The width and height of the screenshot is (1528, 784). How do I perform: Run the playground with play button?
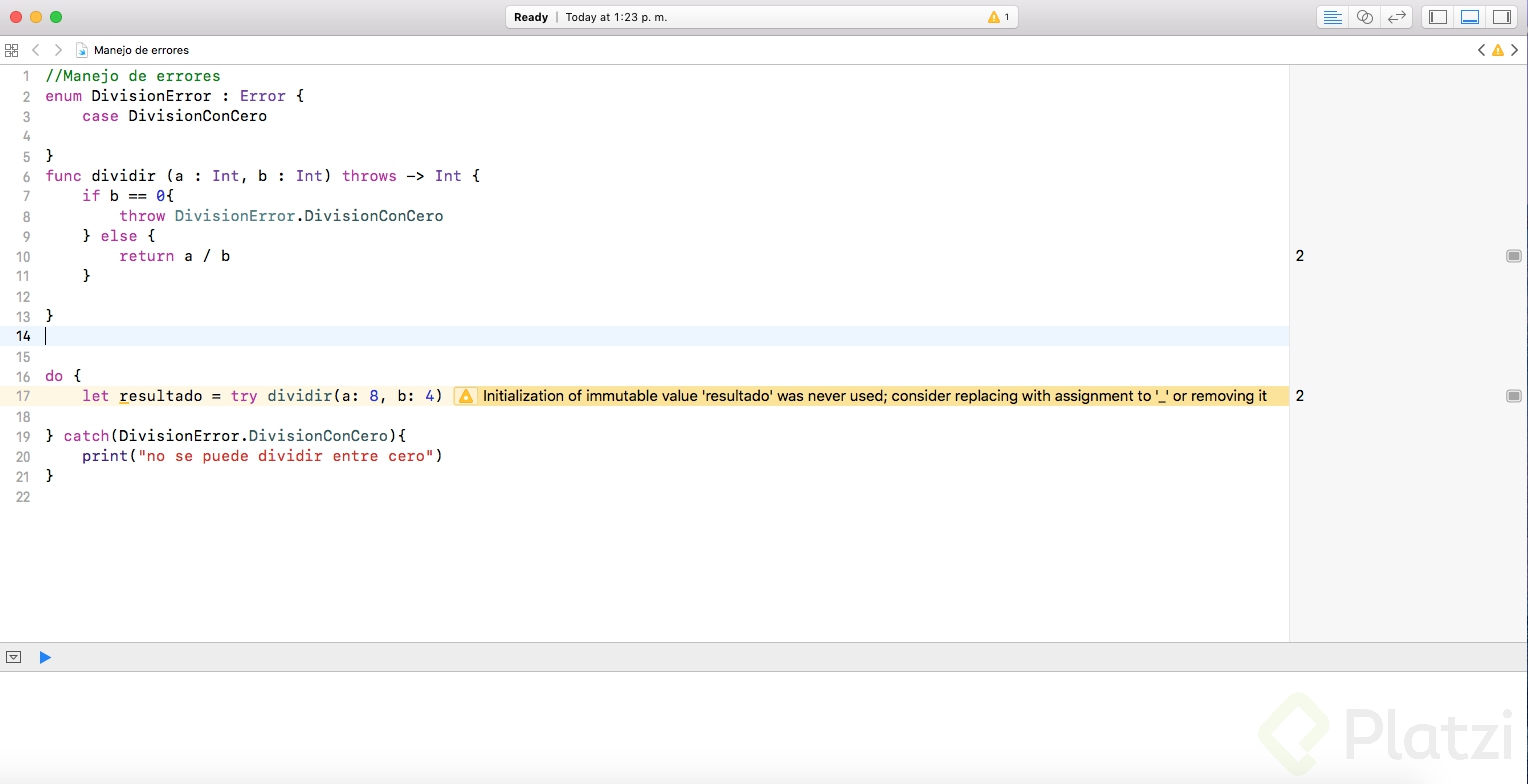click(45, 657)
